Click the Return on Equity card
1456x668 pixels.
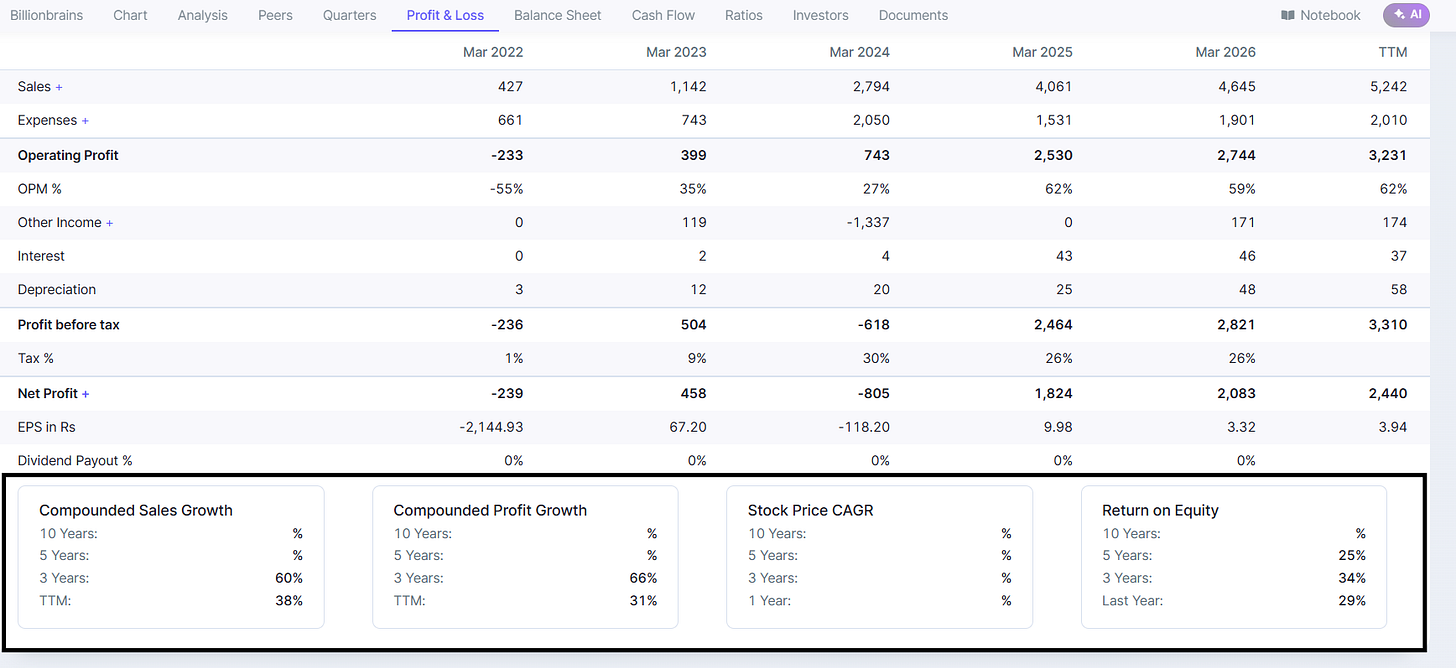[x=1234, y=557]
